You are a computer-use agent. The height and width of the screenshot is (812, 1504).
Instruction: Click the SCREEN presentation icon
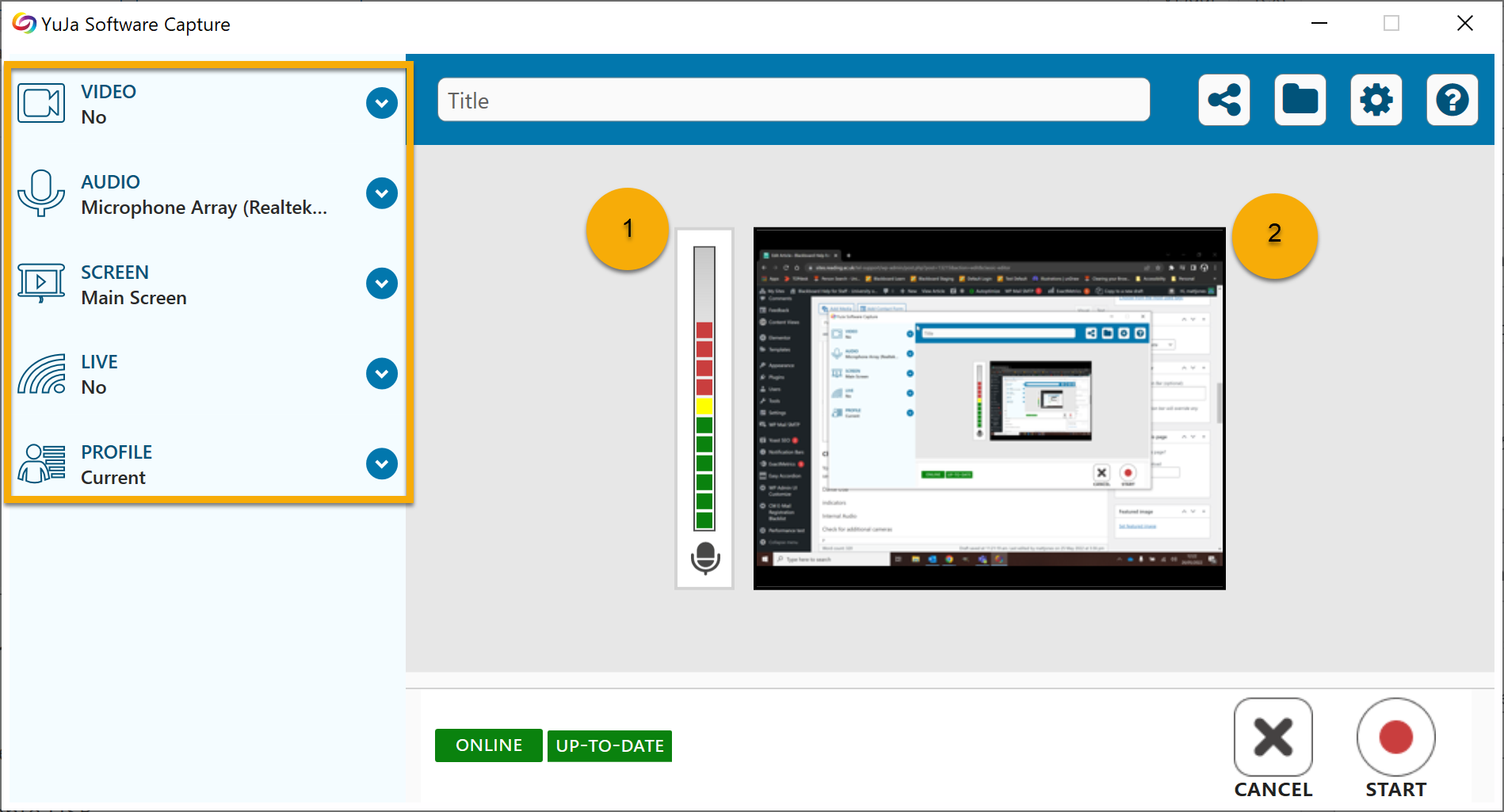41,284
